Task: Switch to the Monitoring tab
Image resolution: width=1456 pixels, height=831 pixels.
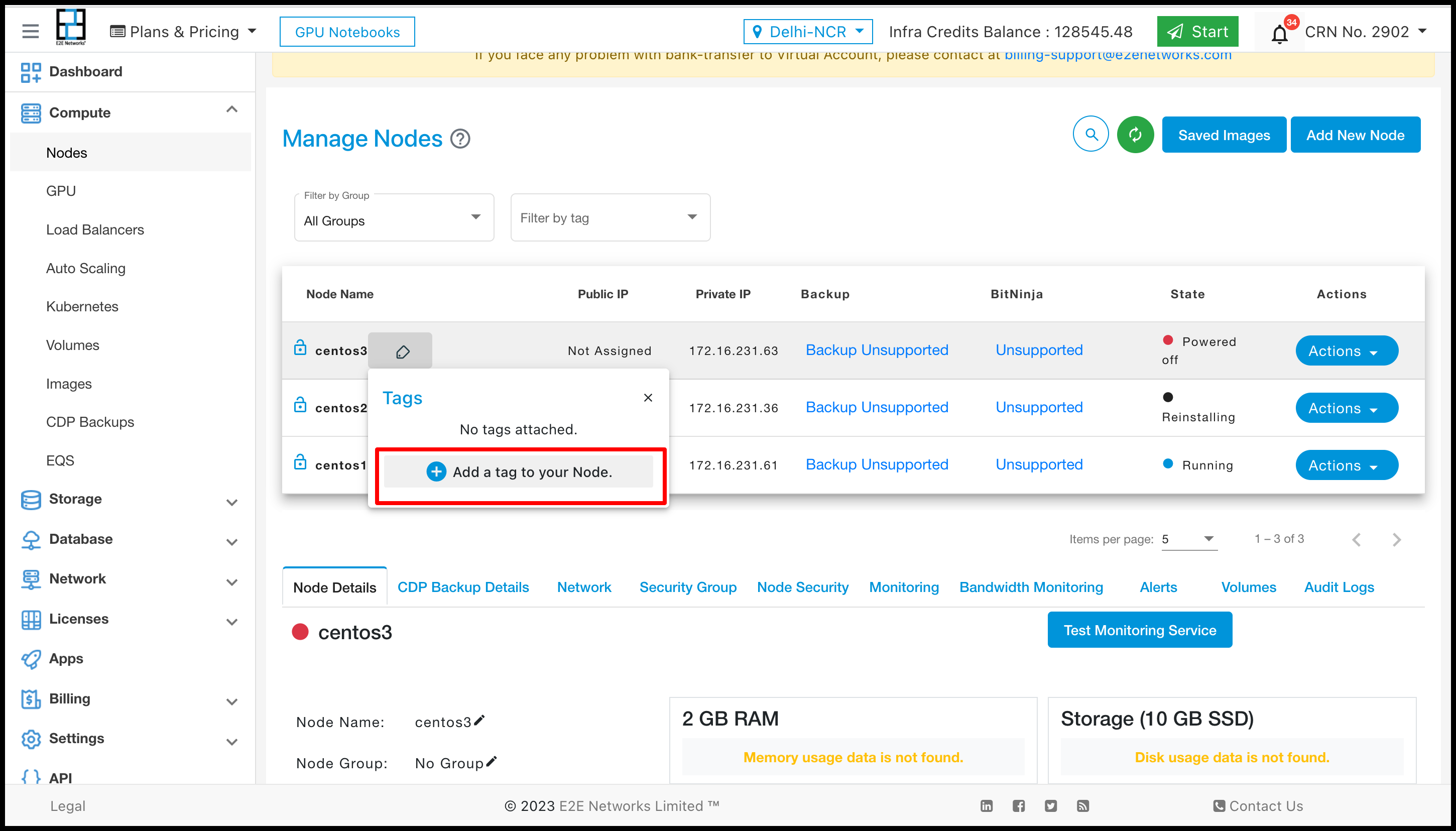Action: 904,587
